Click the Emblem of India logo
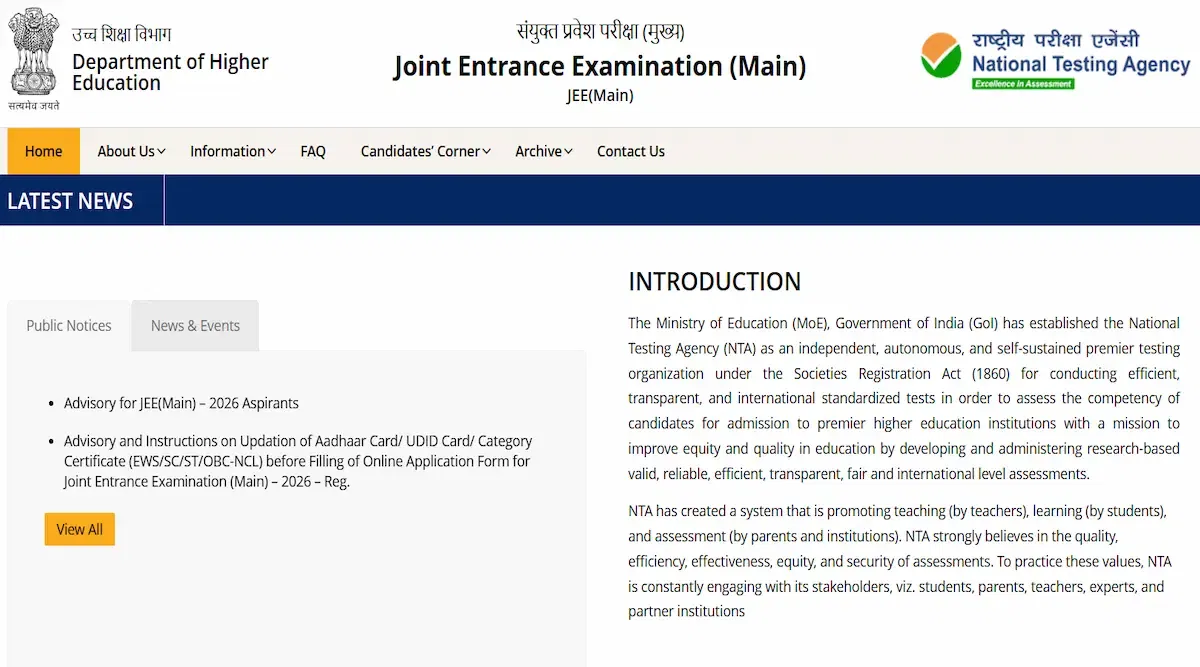Image resolution: width=1200 pixels, height=667 pixels. pyautogui.click(x=34, y=56)
